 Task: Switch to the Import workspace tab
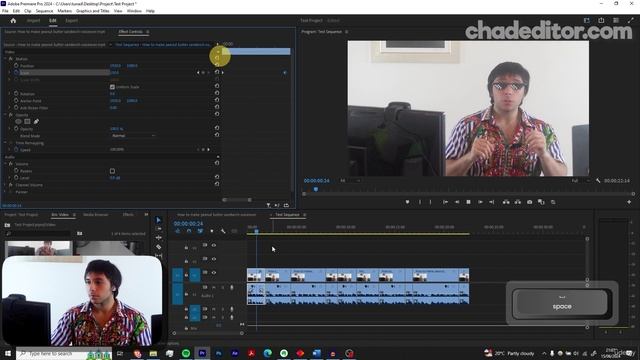(33, 20)
